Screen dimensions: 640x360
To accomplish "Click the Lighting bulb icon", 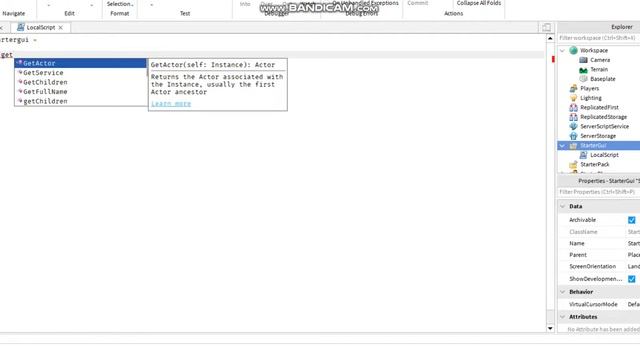I will pyautogui.click(x=573, y=98).
